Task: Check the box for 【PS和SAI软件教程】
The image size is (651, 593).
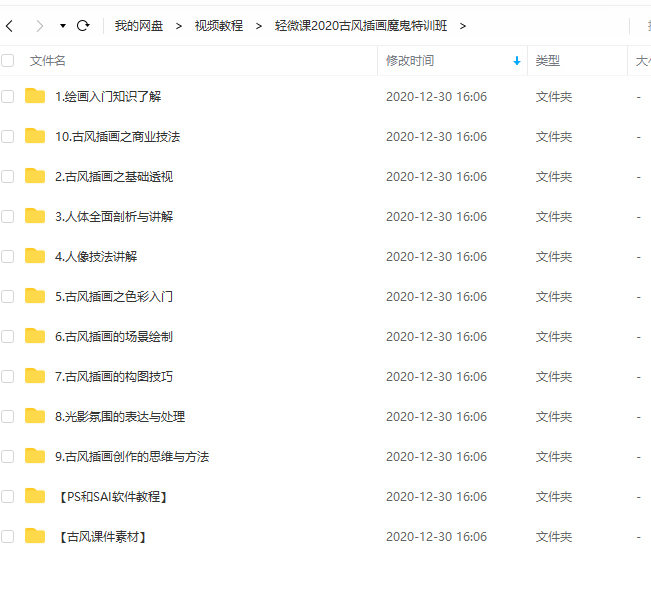Action: click(x=7, y=496)
